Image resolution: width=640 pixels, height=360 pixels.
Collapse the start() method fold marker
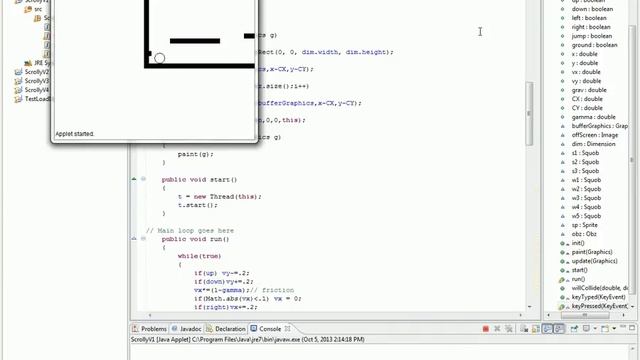click(143, 179)
